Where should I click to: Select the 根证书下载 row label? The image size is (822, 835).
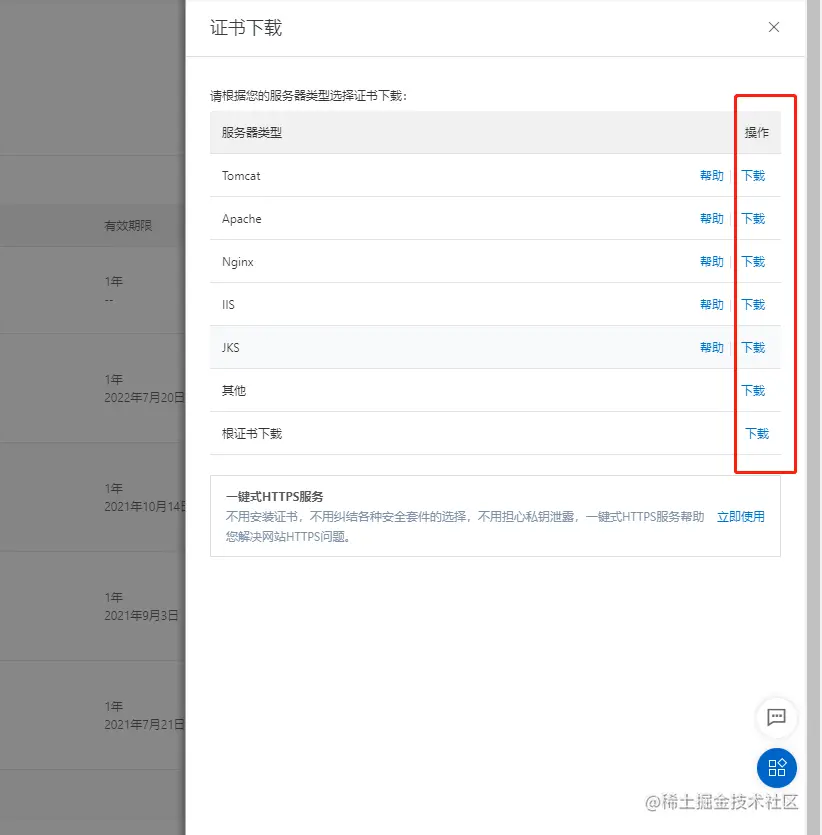tap(252, 434)
